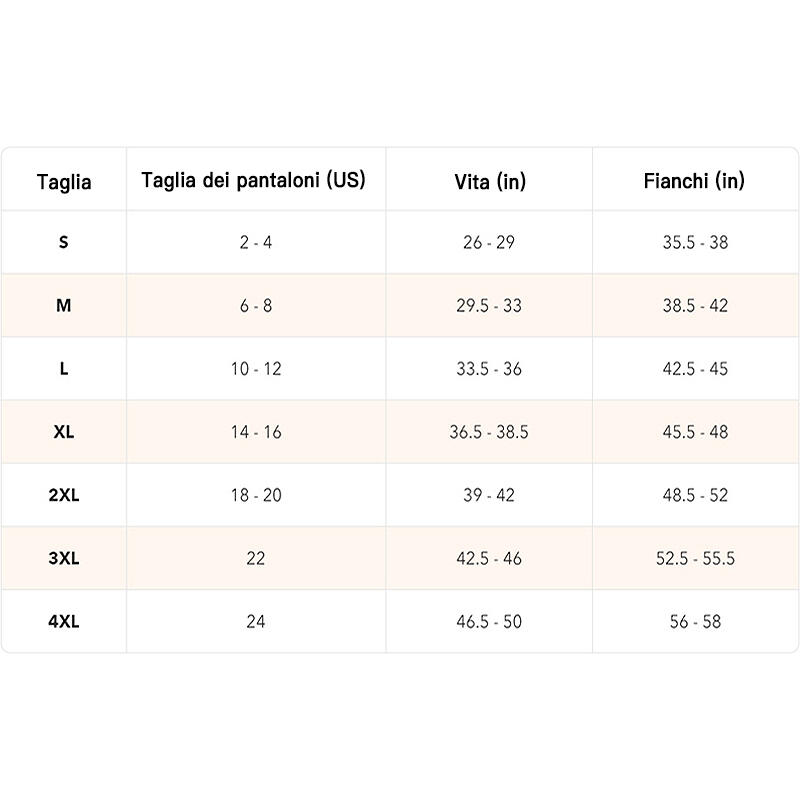This screenshot has width=800, height=800.
Task: Select the 52.5 - 55.5 hips cell
Action: [x=695, y=558]
